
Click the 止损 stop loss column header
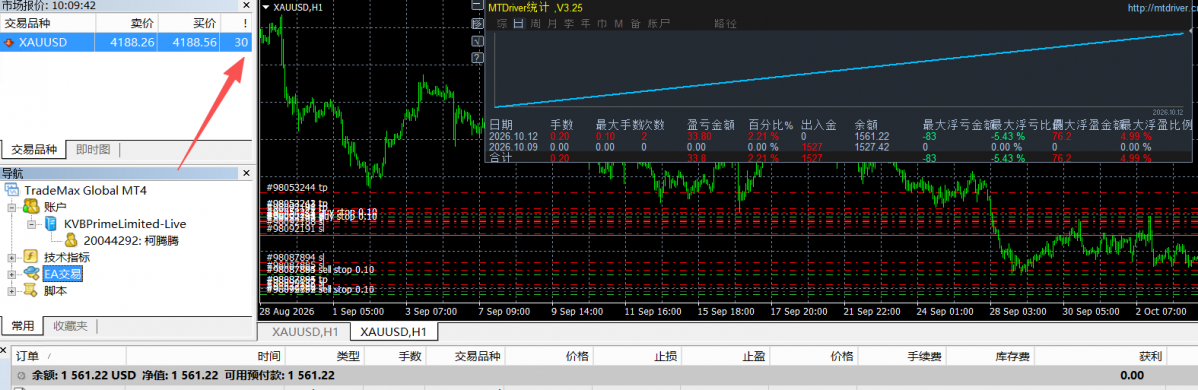(x=636, y=356)
